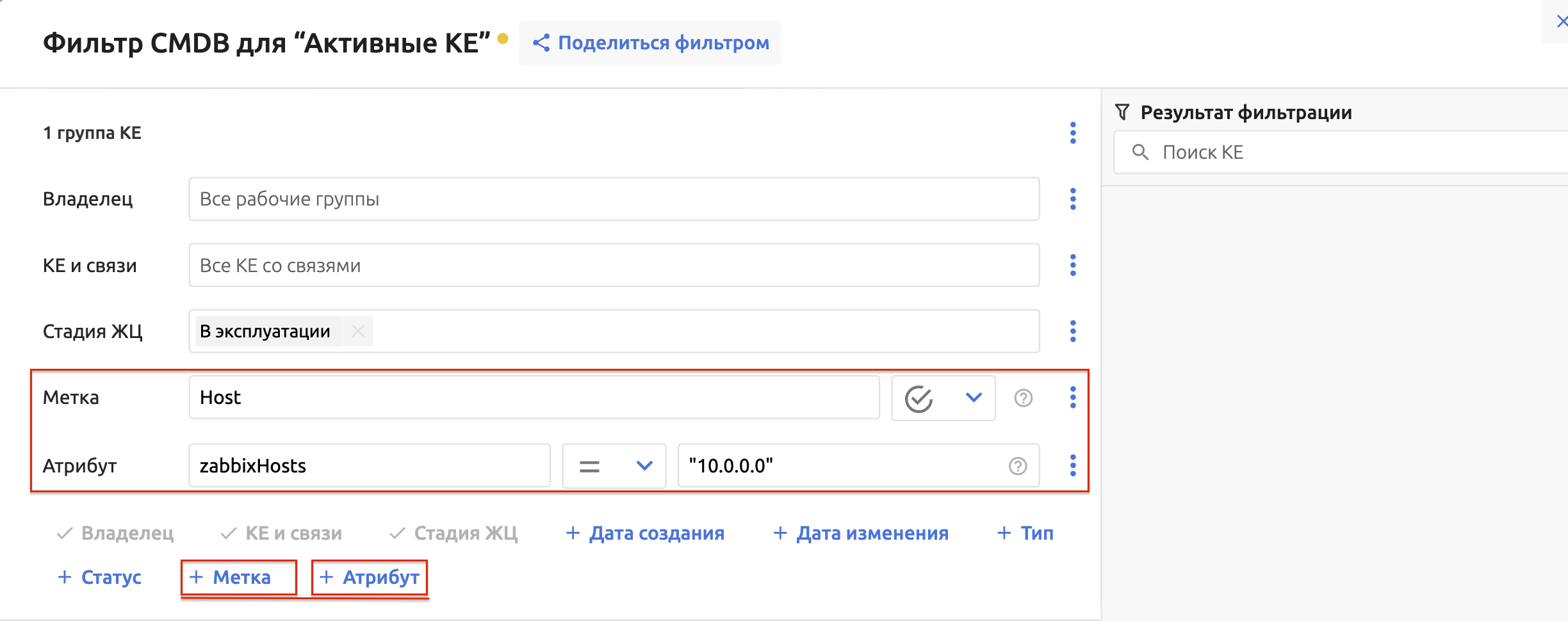Click the help icon next to Метка field
The width and height of the screenshot is (1568, 621).
[1023, 398]
